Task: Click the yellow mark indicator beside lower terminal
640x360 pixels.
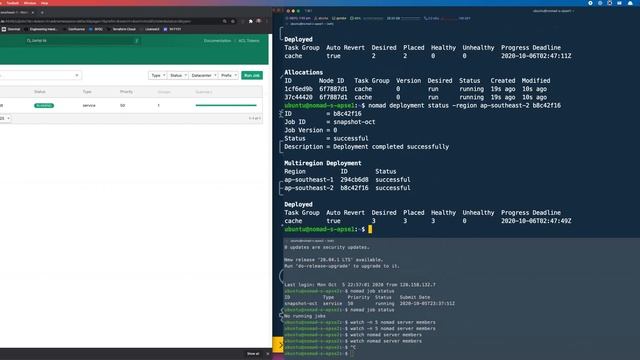Action: click(278, 344)
